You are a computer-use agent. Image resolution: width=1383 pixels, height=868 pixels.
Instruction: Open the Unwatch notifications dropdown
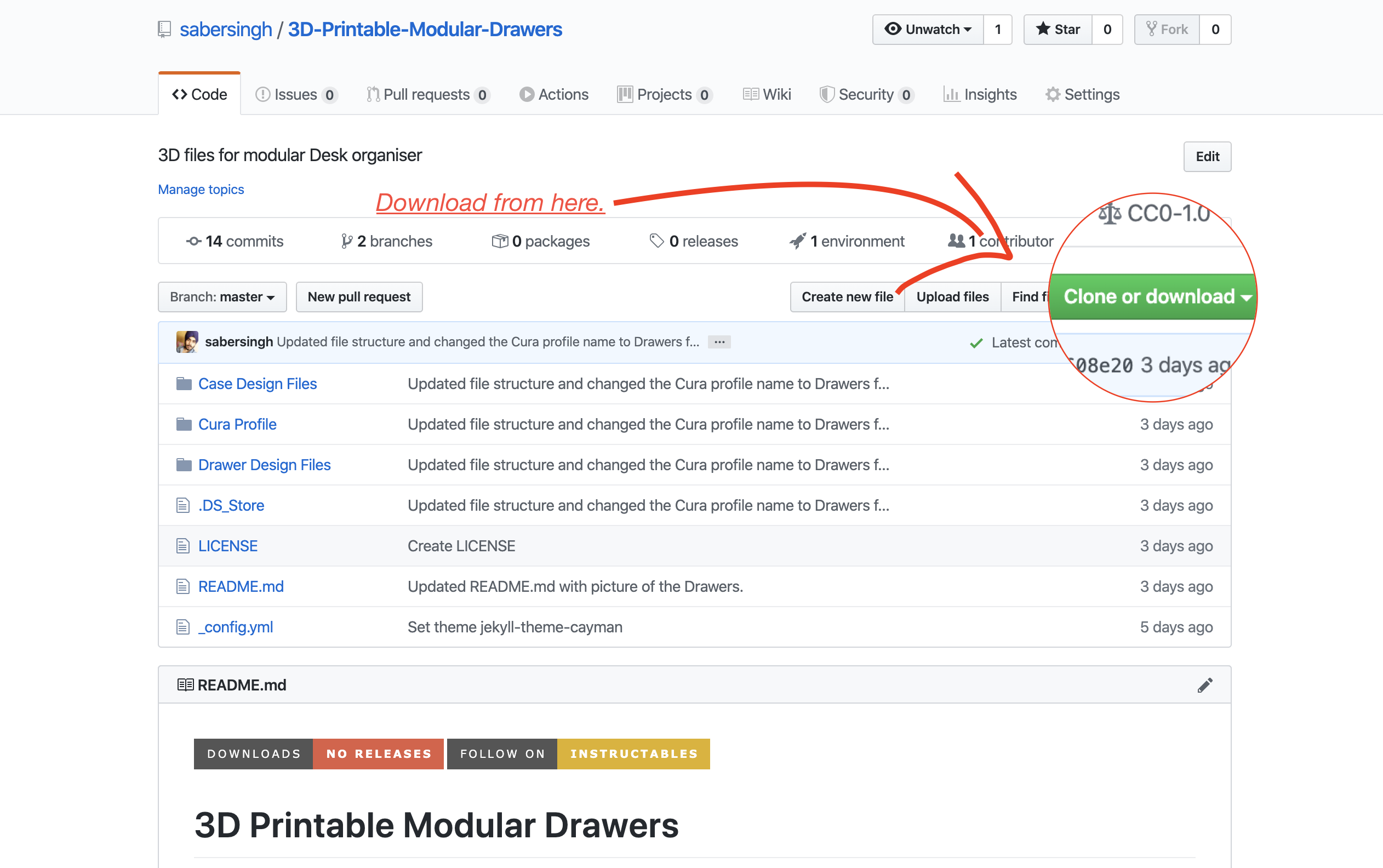[x=928, y=29]
